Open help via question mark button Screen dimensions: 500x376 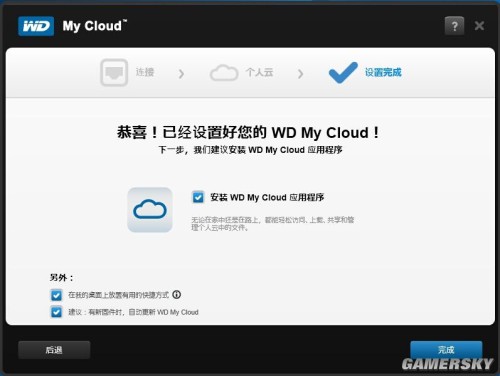454,26
